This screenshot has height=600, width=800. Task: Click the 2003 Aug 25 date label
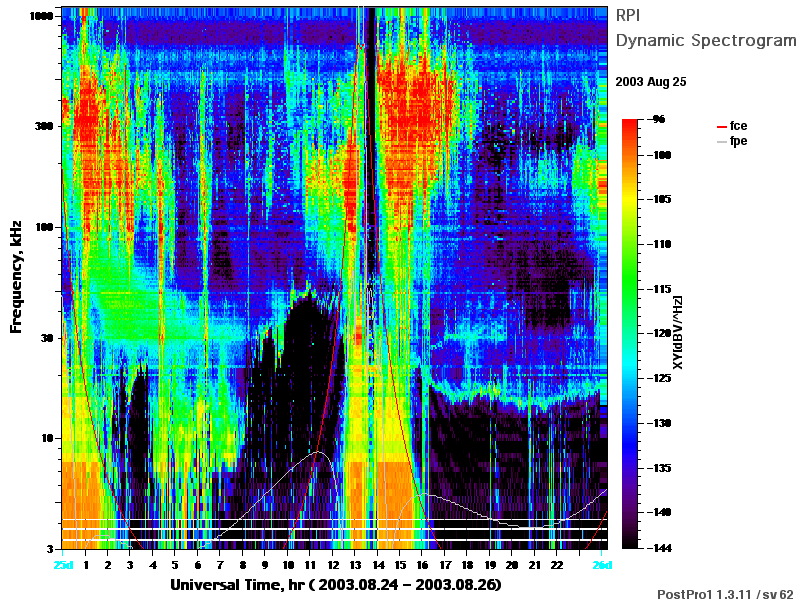tap(651, 82)
